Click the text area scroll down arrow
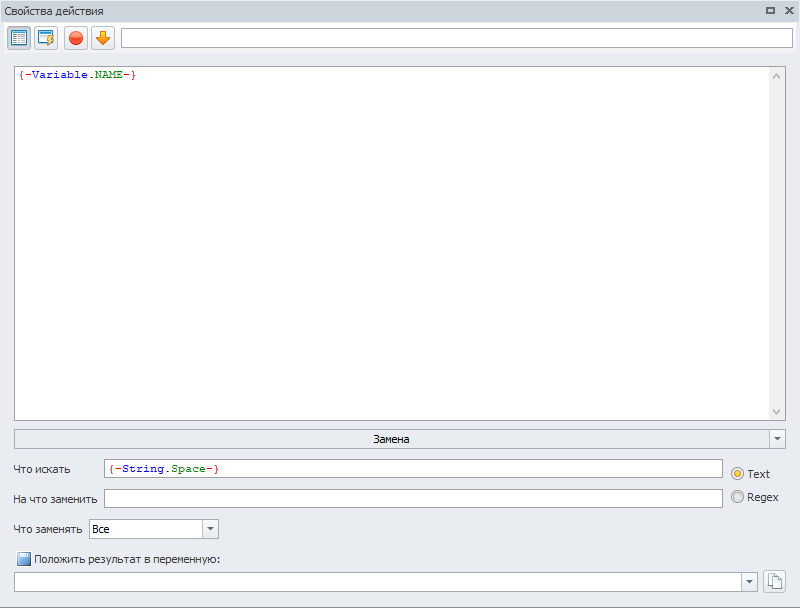Screen dimensions: 800x608 point(777,412)
